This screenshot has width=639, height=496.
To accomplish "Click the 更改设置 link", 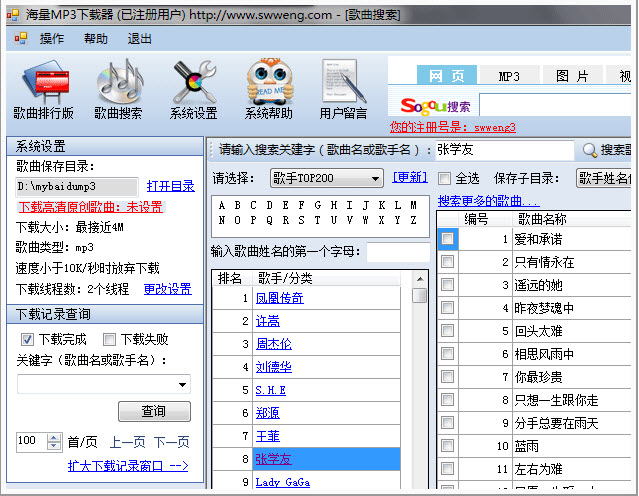I will coord(167,289).
